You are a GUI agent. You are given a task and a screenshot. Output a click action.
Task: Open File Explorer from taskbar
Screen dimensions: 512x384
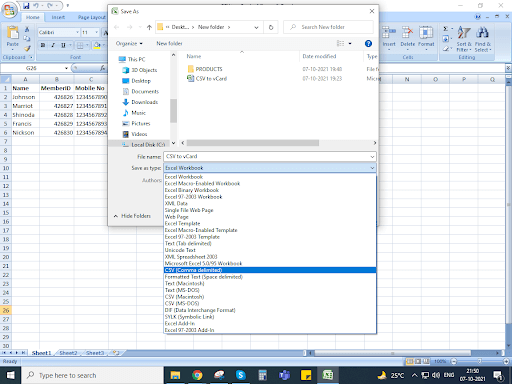(x=175, y=375)
